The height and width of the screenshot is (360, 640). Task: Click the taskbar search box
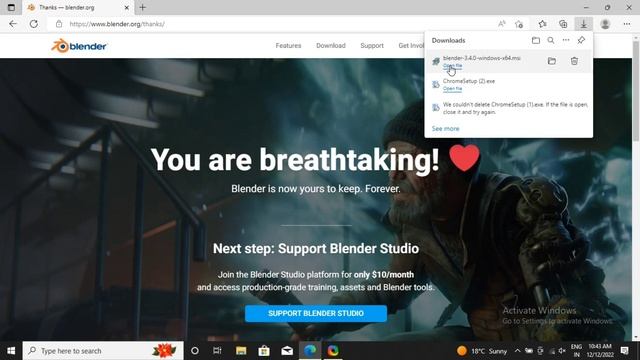click(103, 351)
